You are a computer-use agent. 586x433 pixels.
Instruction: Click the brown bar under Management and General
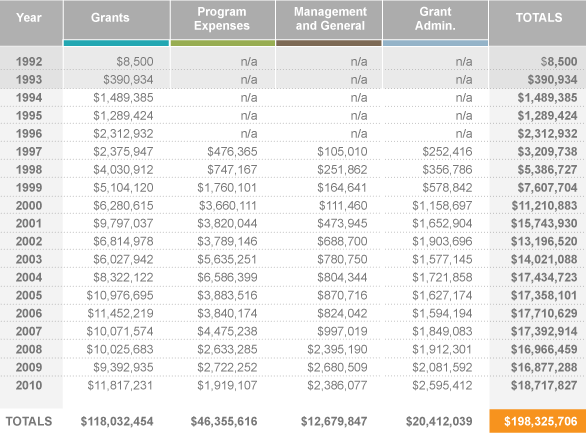point(329,43)
